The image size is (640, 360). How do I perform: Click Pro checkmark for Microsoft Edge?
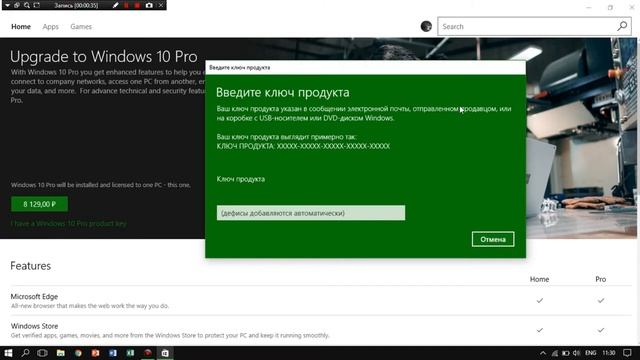[601, 300]
